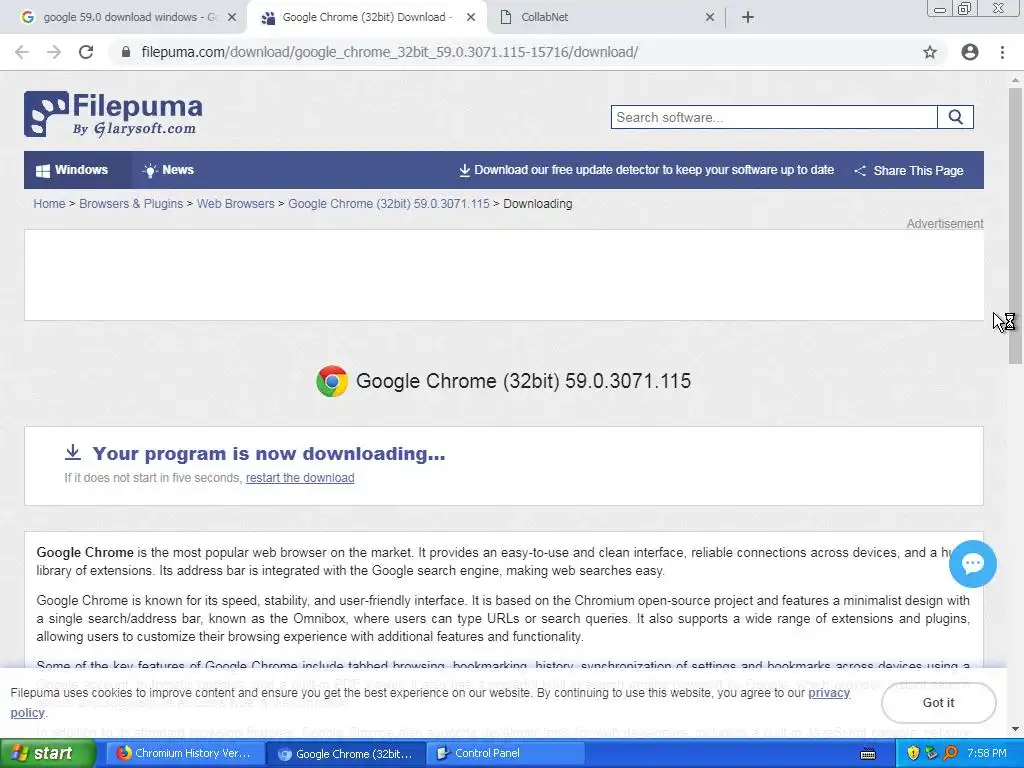Click the address bar URL
This screenshot has width=1024, height=768.
tap(389, 52)
